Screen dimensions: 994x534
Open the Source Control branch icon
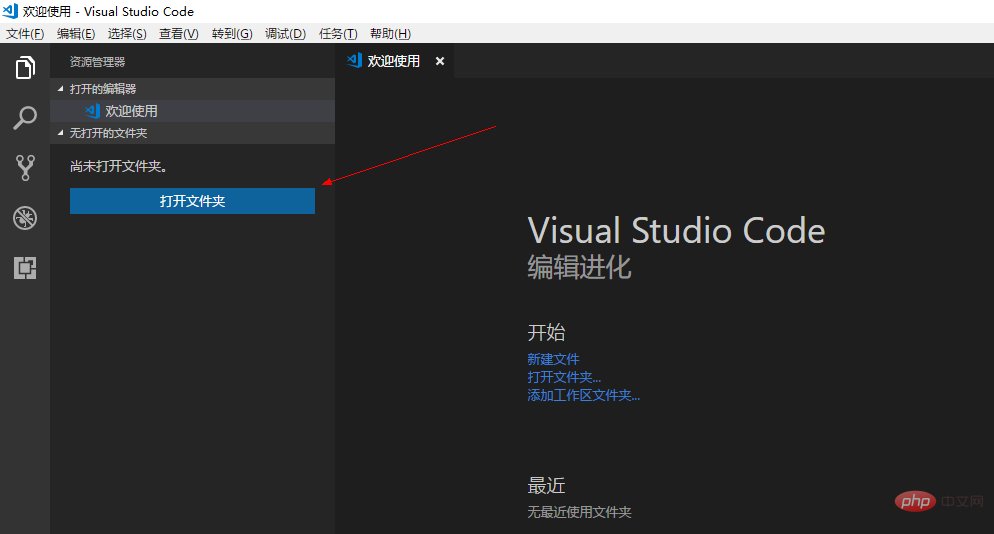click(25, 167)
